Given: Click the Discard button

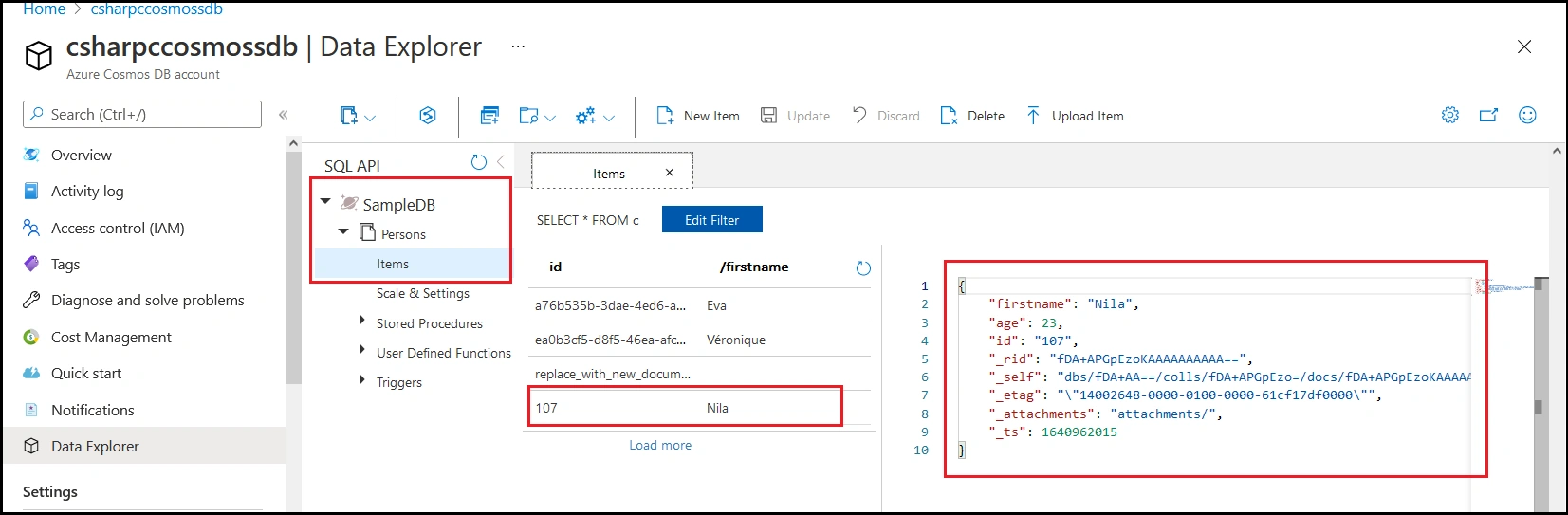Looking at the screenshot, I should [x=886, y=116].
